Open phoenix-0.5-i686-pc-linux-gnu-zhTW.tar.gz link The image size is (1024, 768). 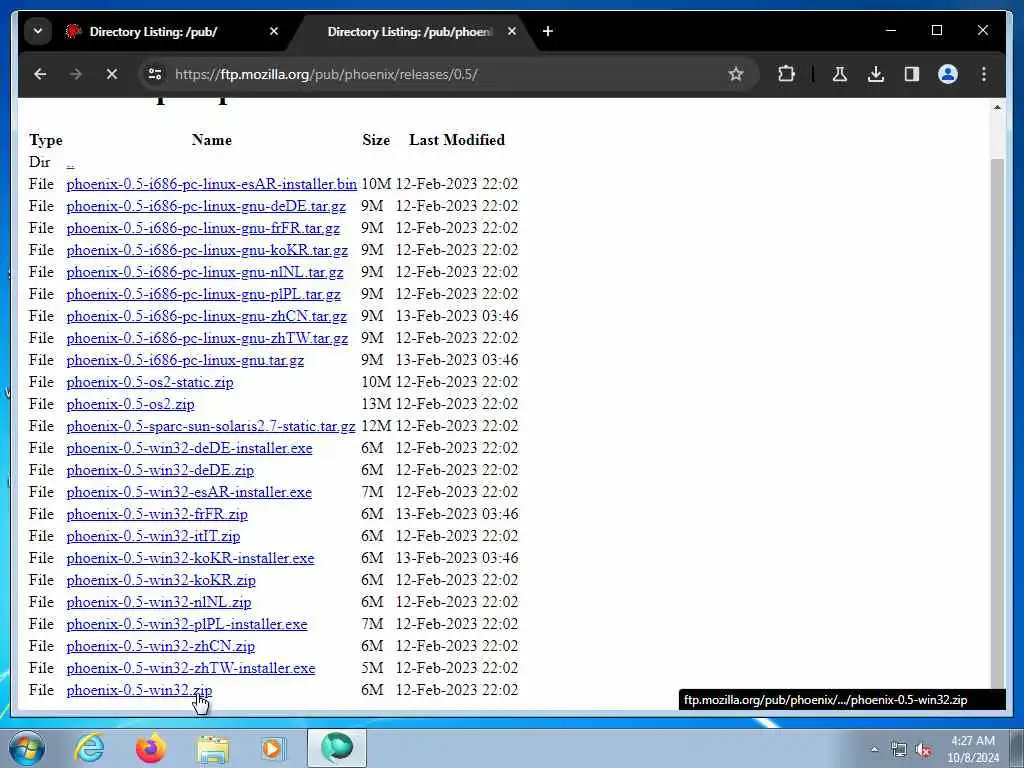207,338
